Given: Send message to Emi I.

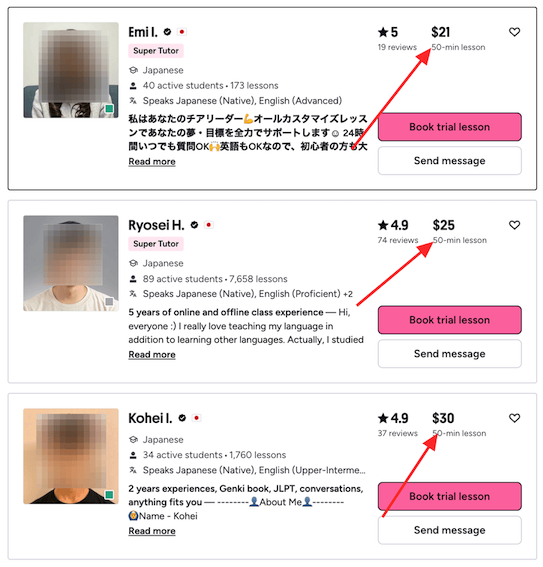Looking at the screenshot, I should point(449,161).
